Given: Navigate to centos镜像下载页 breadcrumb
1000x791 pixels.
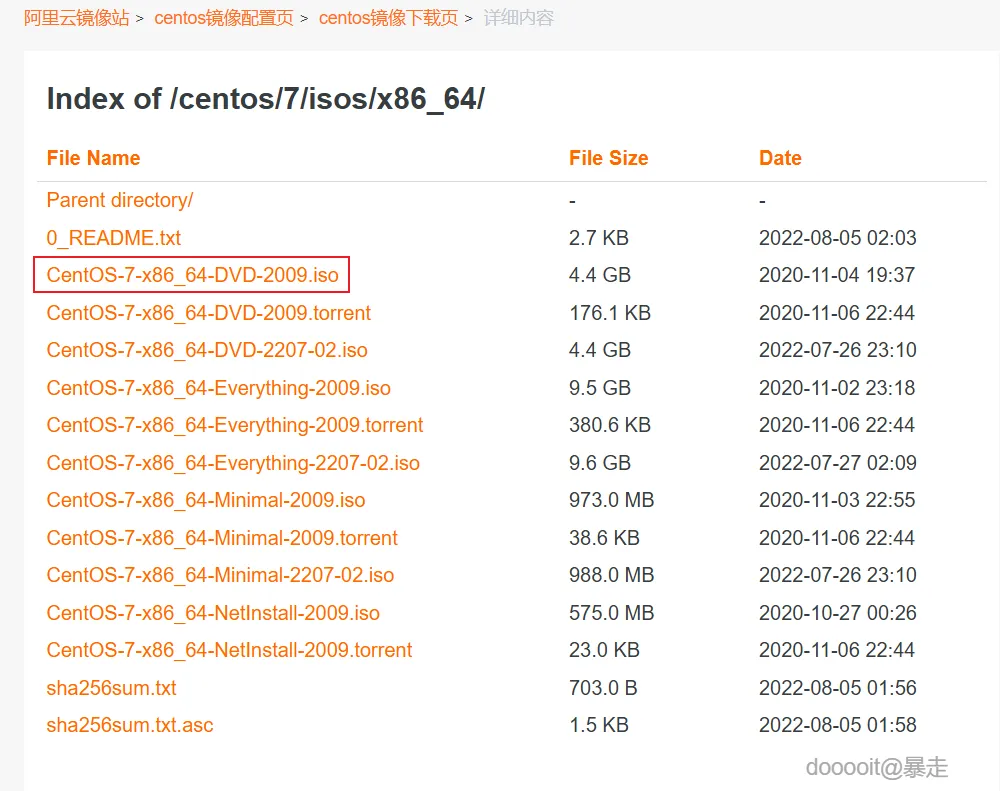Looking at the screenshot, I should (x=388, y=18).
